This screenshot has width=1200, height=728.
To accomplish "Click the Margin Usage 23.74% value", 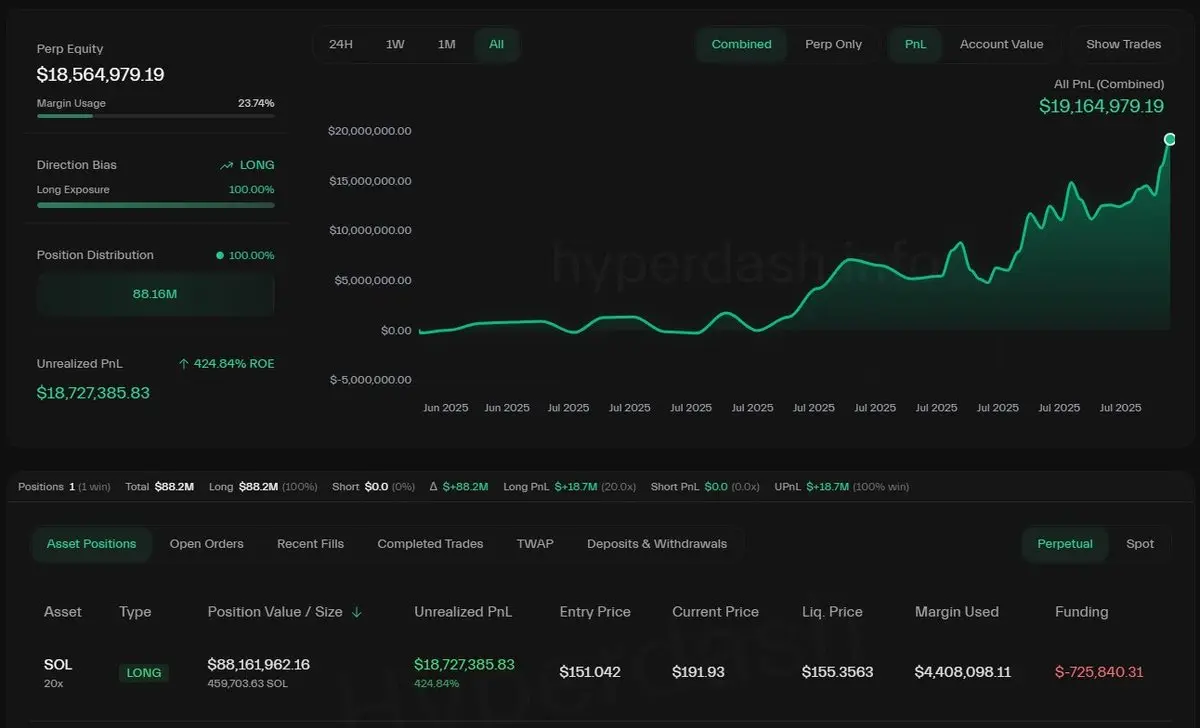I will pyautogui.click(x=256, y=103).
